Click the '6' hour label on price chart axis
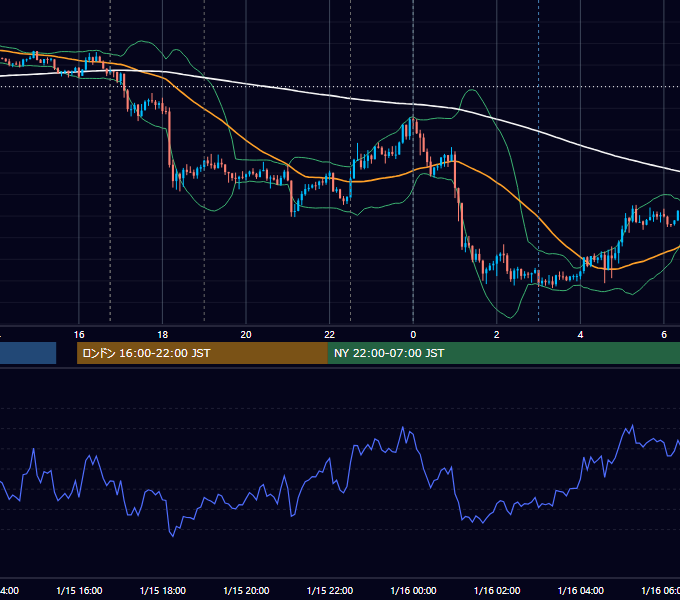This screenshot has width=680, height=600. pos(664,335)
